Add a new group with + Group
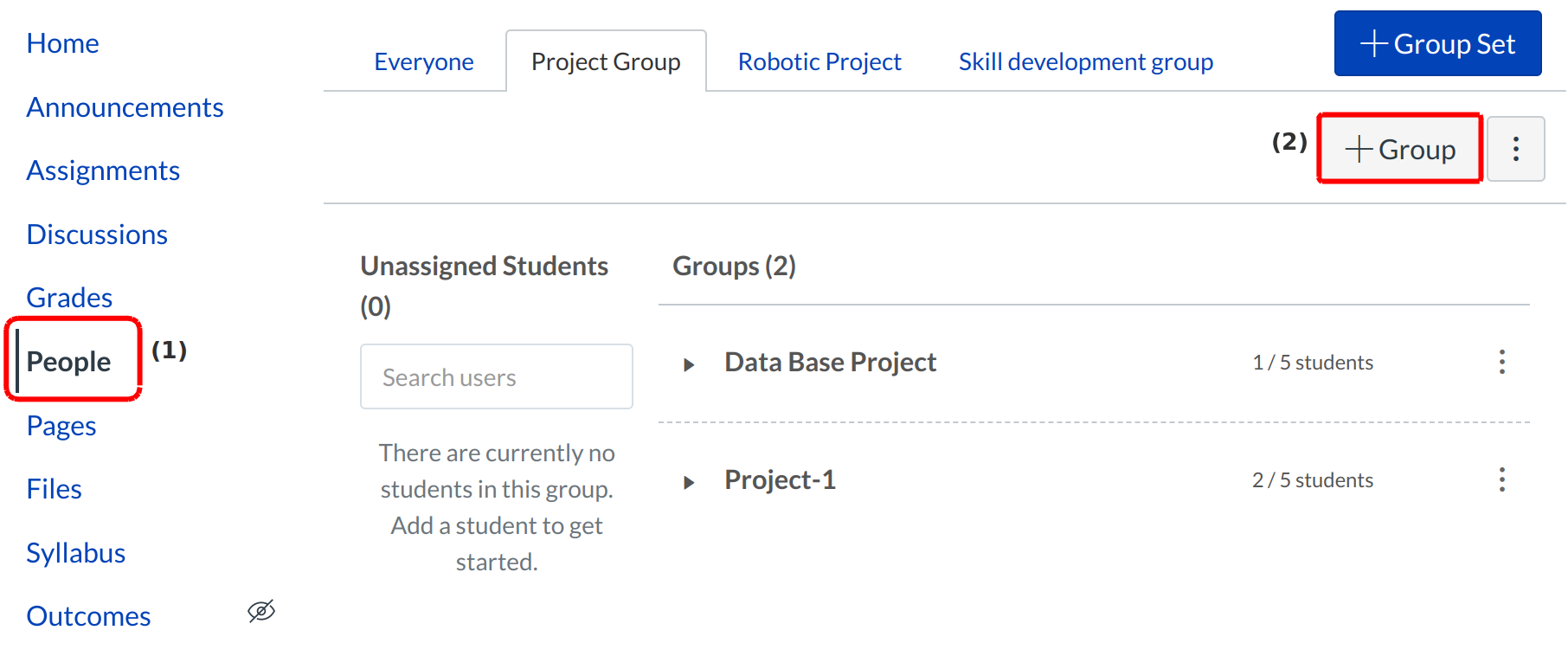Screen dimensions: 1568x656 pos(1399,149)
